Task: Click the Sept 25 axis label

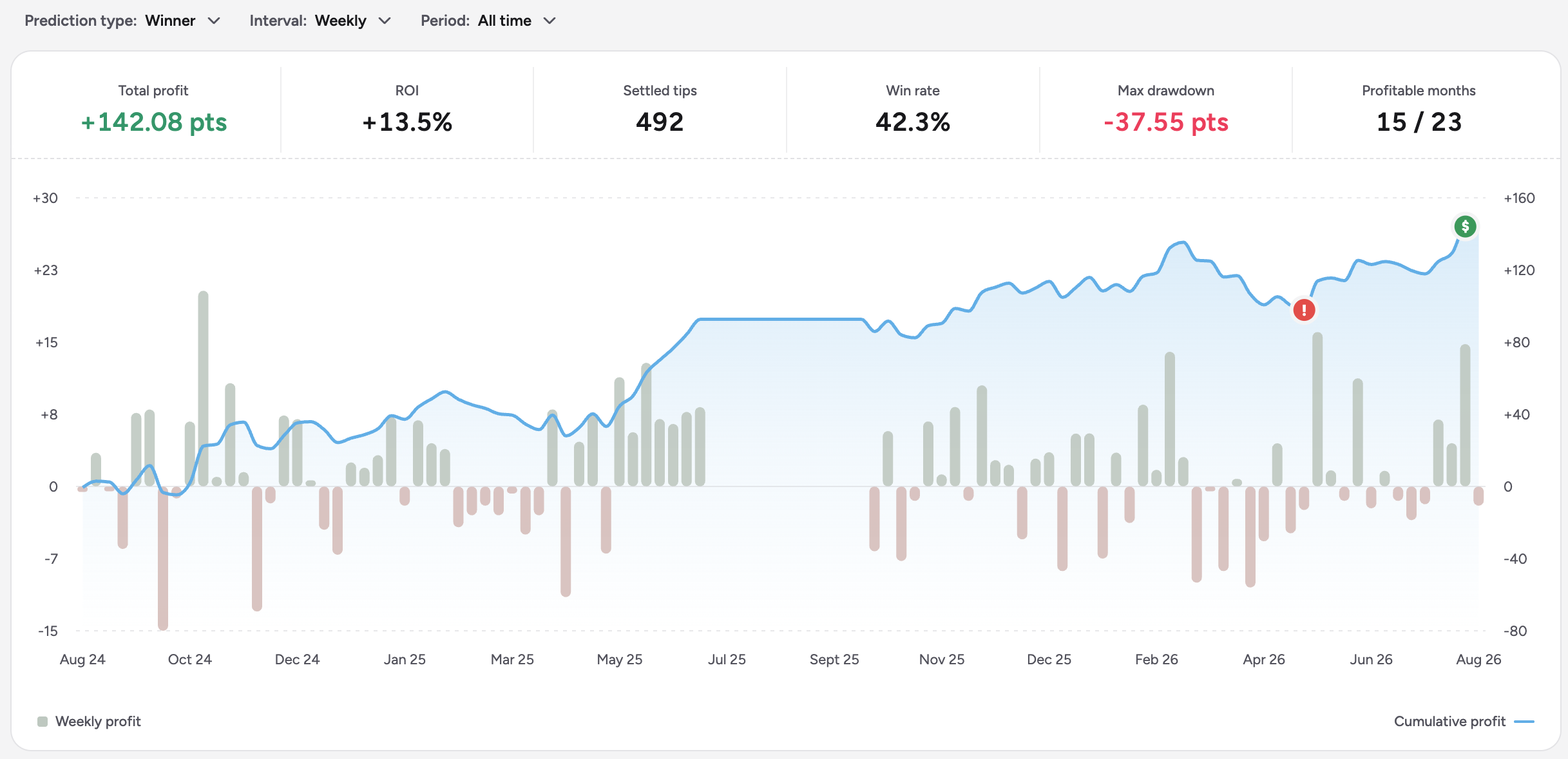Action: (x=834, y=659)
